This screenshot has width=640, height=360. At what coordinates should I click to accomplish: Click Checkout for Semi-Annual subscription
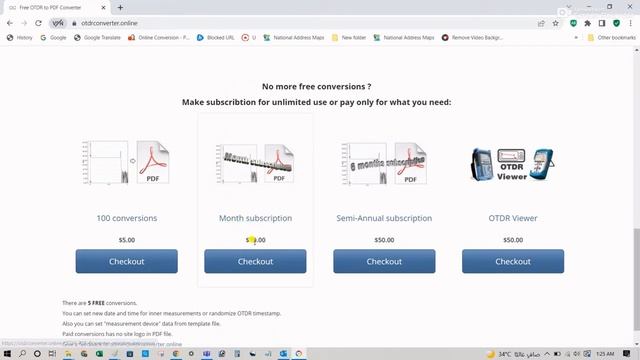[x=384, y=261]
